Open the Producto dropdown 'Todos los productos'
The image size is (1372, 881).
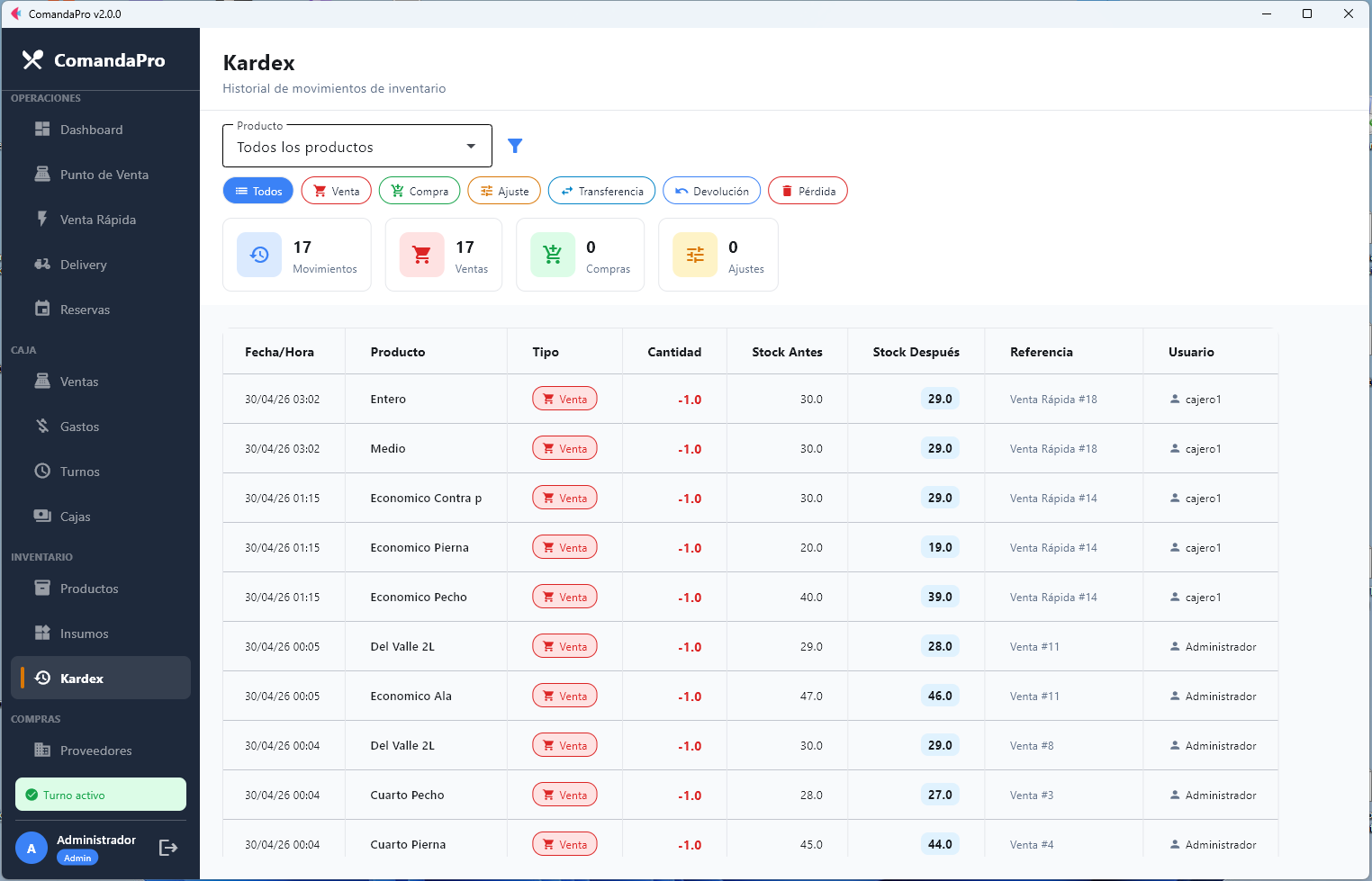click(357, 147)
